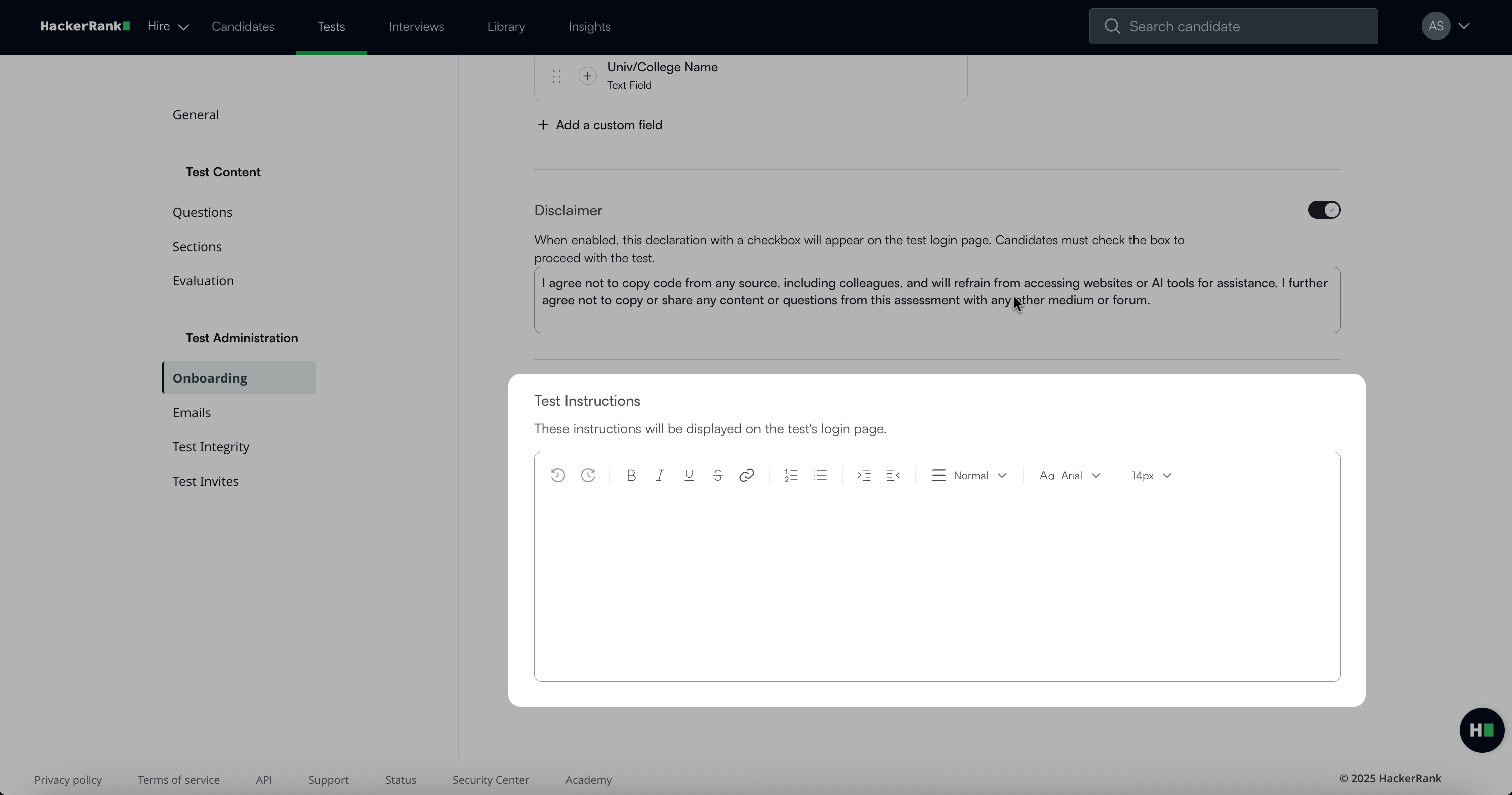This screenshot has width=1512, height=795.
Task: Open the Arial font family dropdown
Action: (x=1069, y=475)
